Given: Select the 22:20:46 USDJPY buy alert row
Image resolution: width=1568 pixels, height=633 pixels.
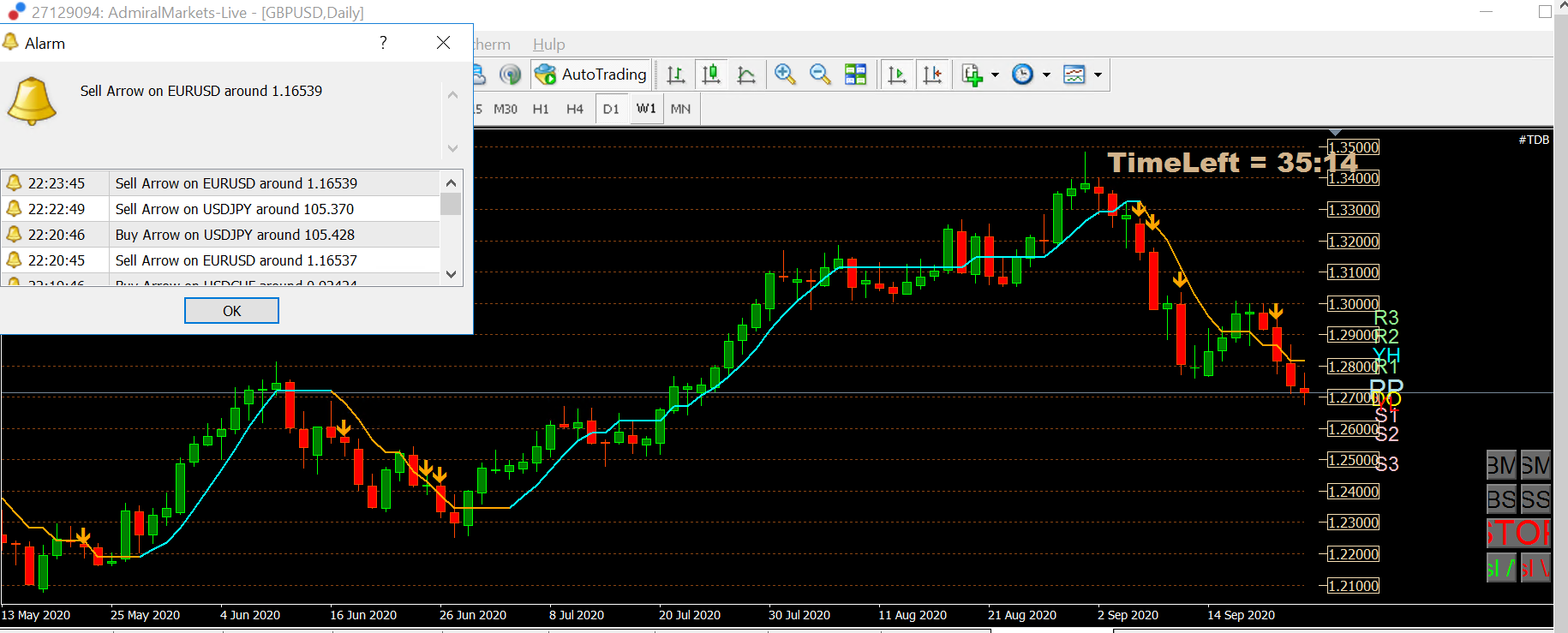Looking at the screenshot, I should coord(220,235).
